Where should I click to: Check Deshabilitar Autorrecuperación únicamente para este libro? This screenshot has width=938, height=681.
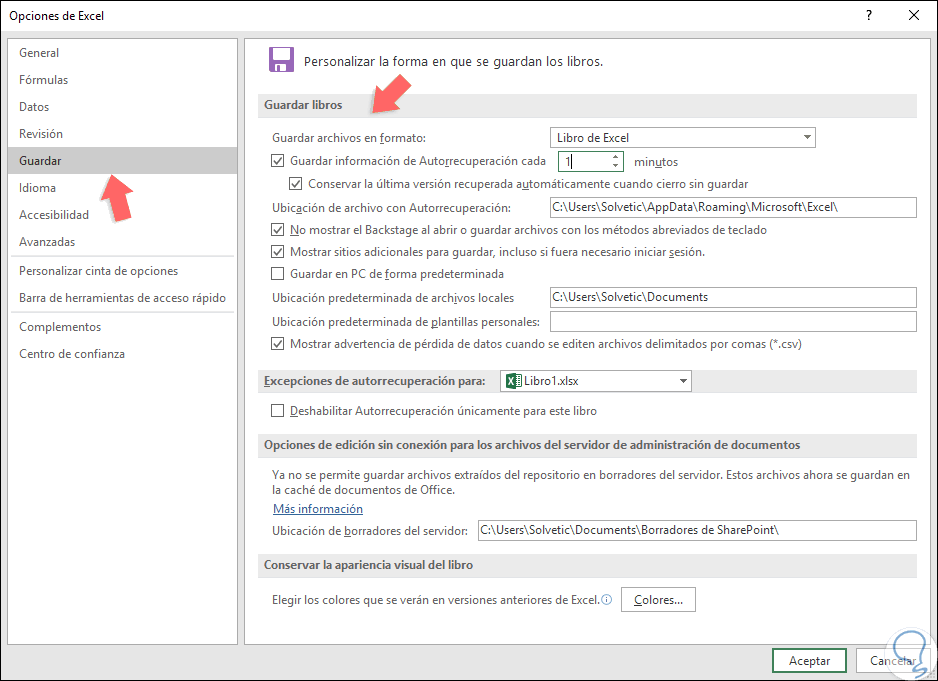pos(278,411)
